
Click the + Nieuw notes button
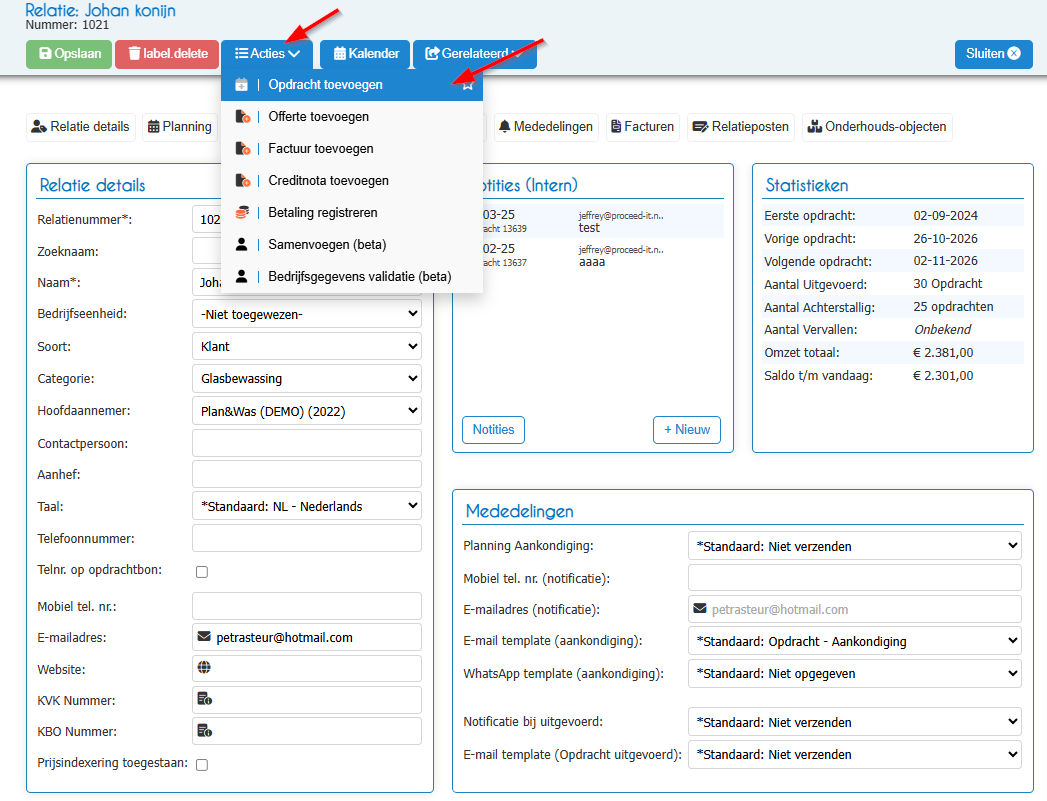point(686,430)
